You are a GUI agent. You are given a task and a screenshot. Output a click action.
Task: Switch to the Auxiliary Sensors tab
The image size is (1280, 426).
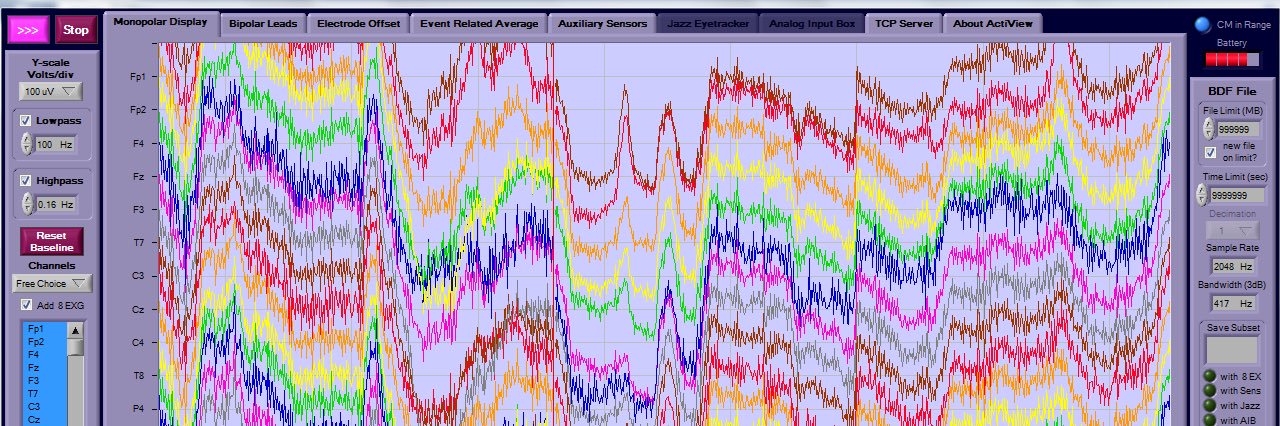[602, 23]
